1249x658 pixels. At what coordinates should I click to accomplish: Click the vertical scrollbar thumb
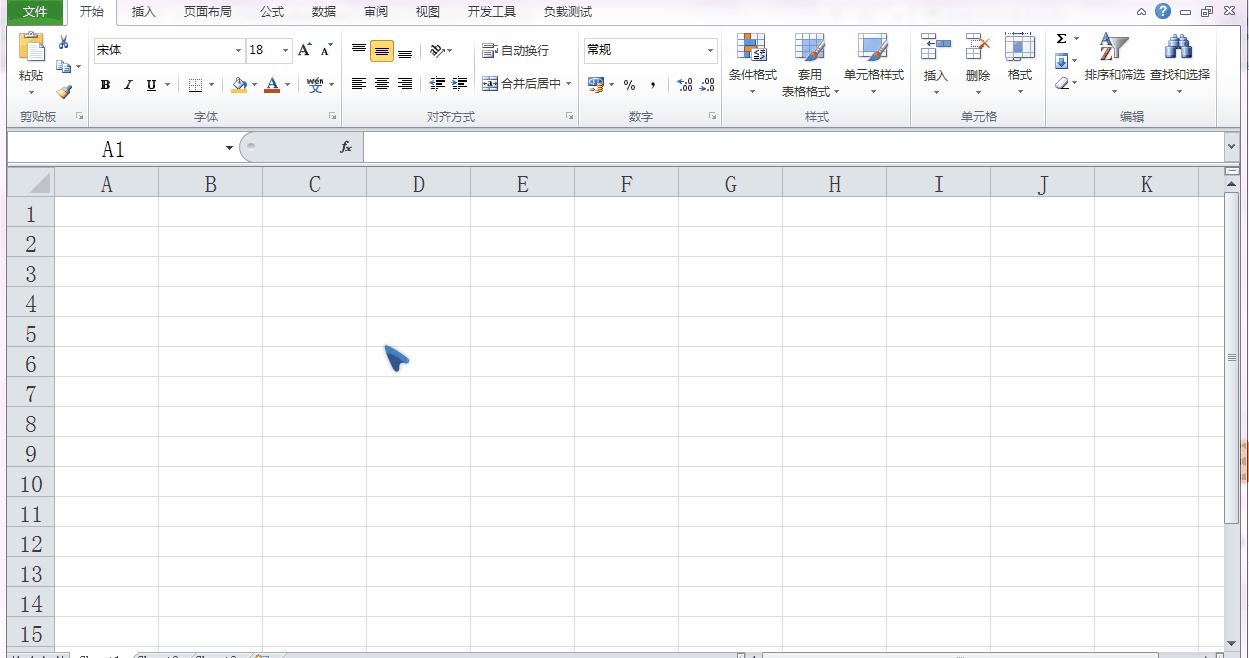coord(1232,357)
